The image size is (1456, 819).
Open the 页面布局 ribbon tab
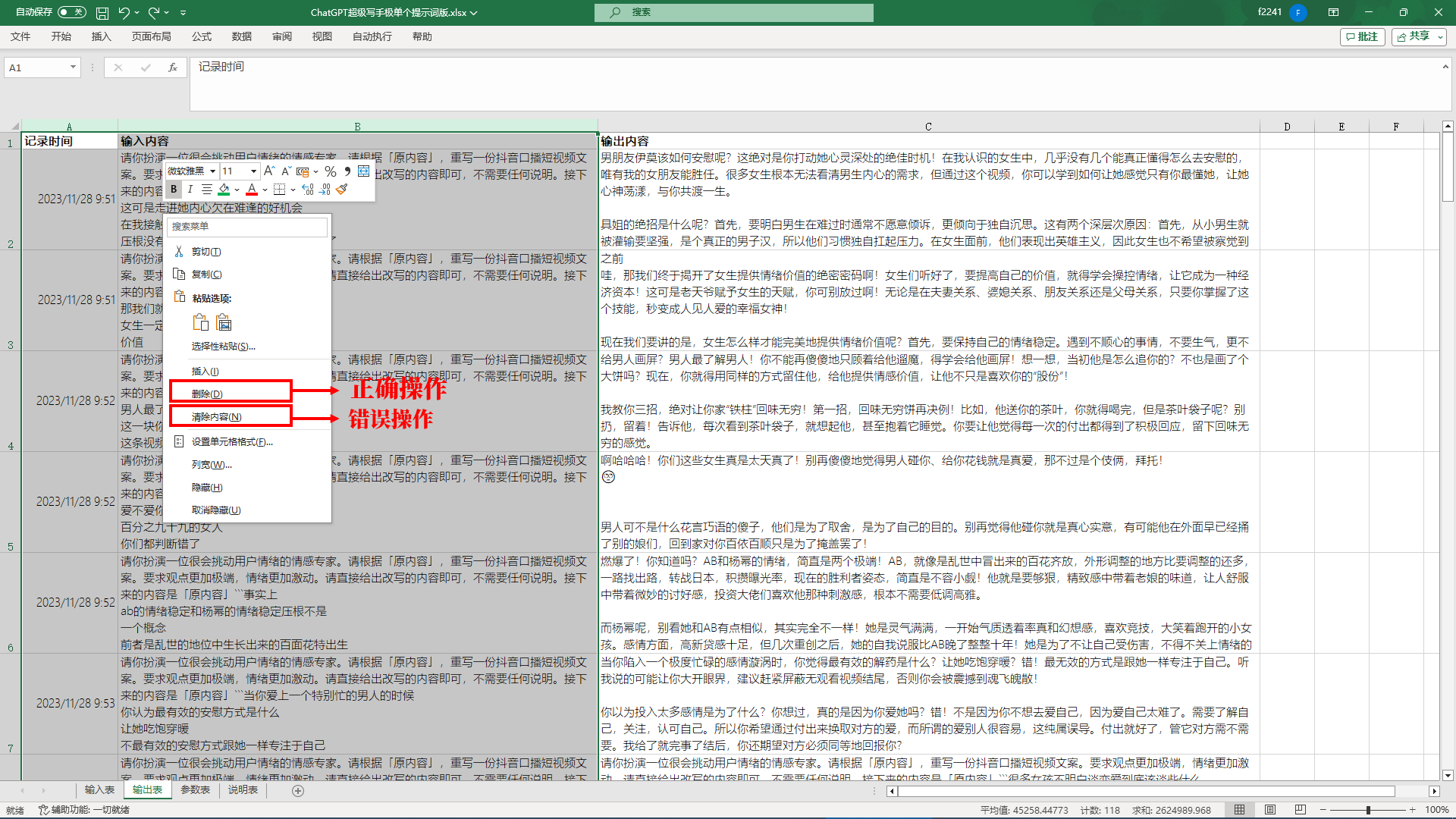point(152,36)
